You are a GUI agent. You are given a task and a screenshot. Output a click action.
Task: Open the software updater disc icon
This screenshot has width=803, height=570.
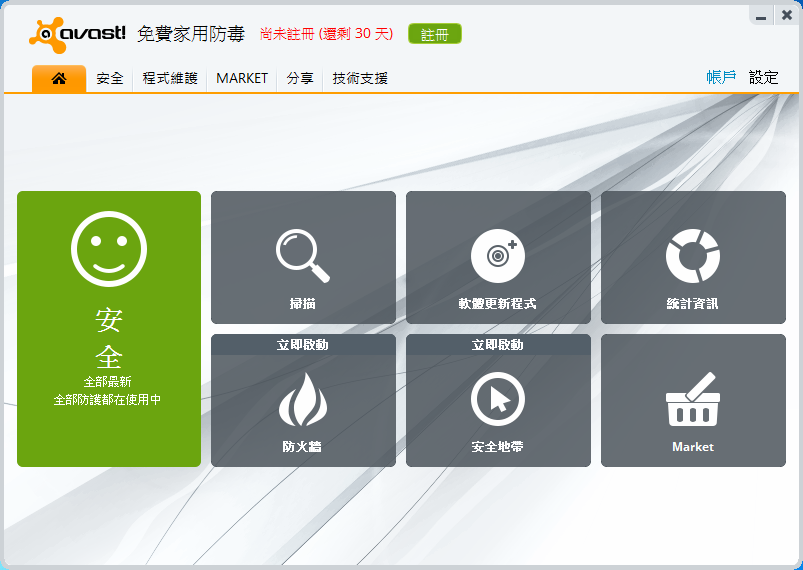[498, 255]
